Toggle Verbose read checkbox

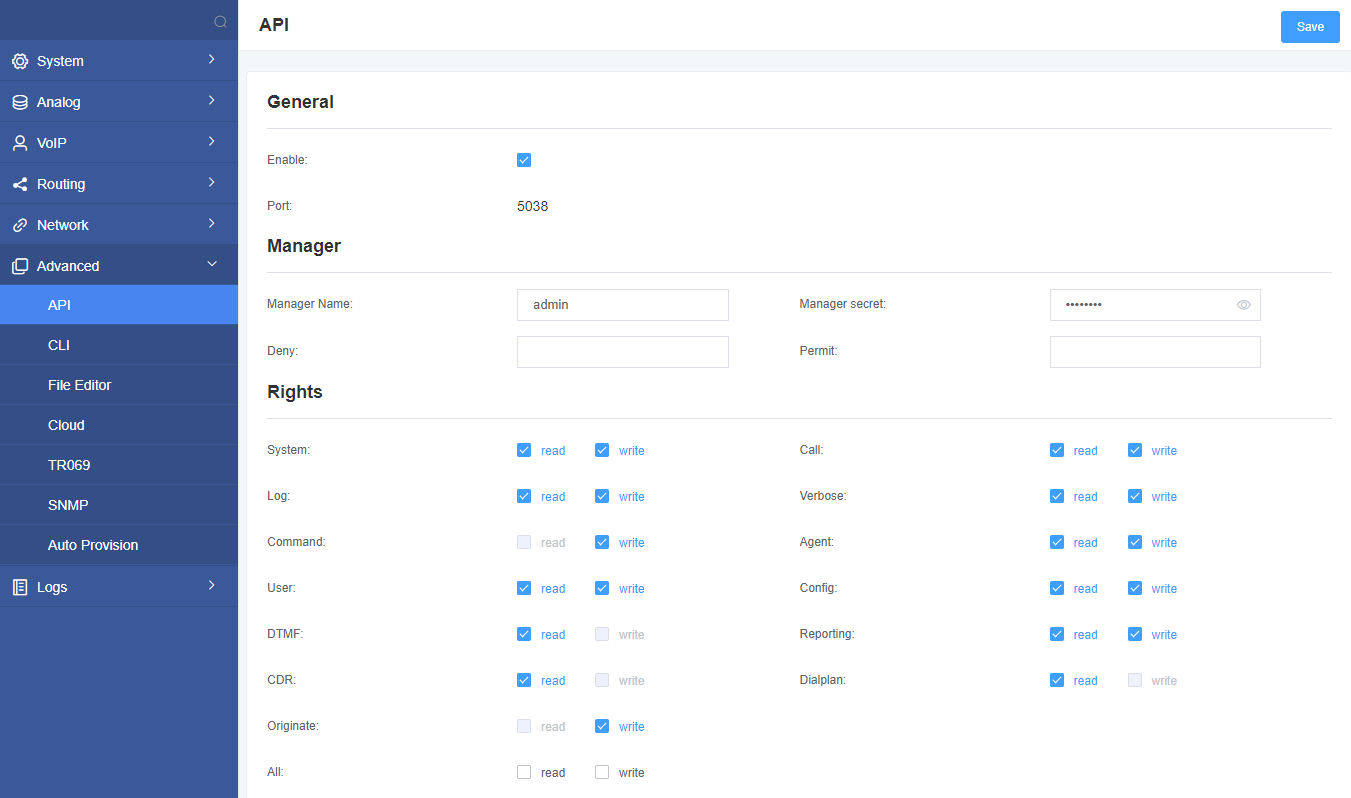point(1057,496)
